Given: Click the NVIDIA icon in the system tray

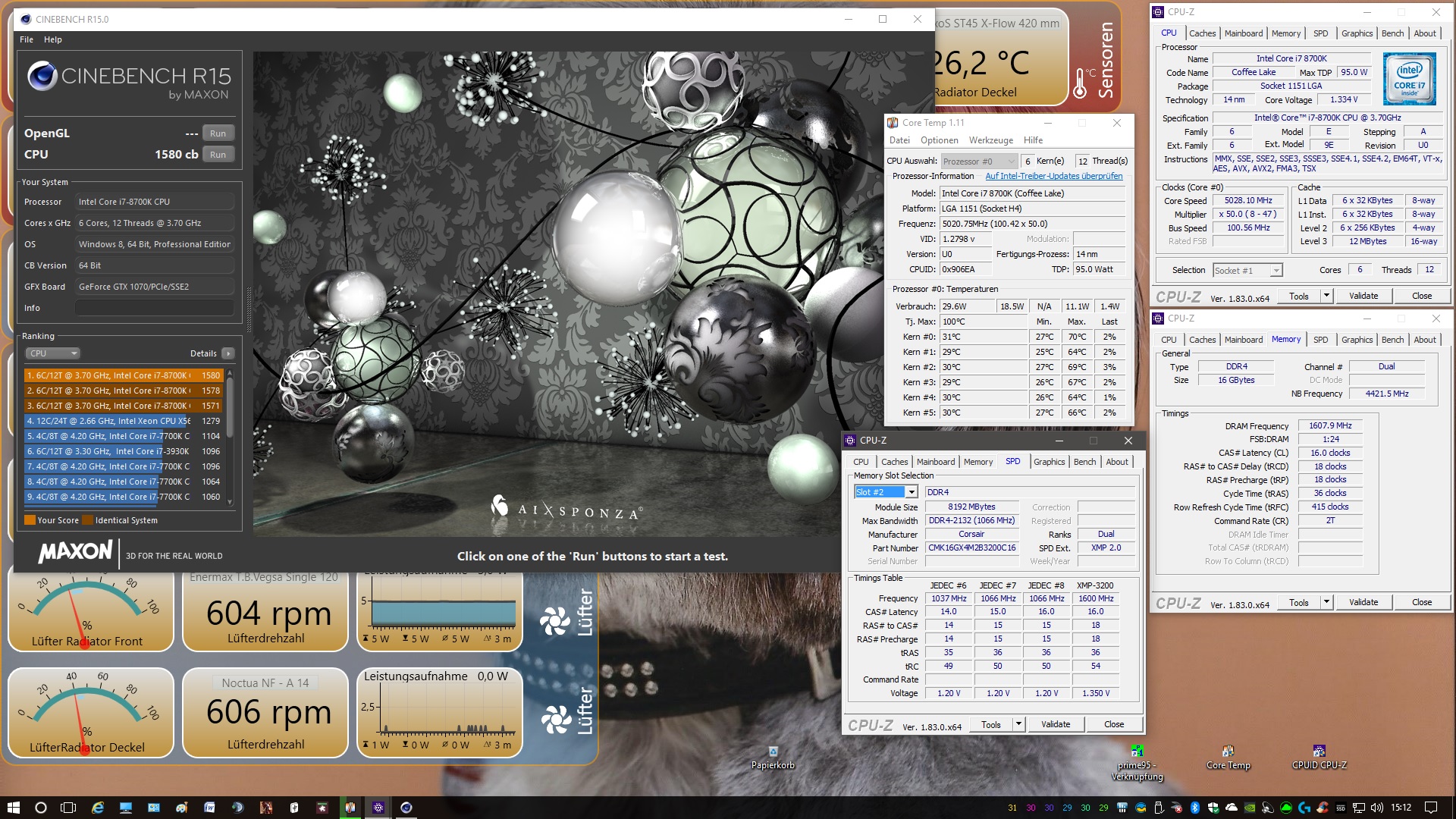Looking at the screenshot, I should tap(1250, 808).
